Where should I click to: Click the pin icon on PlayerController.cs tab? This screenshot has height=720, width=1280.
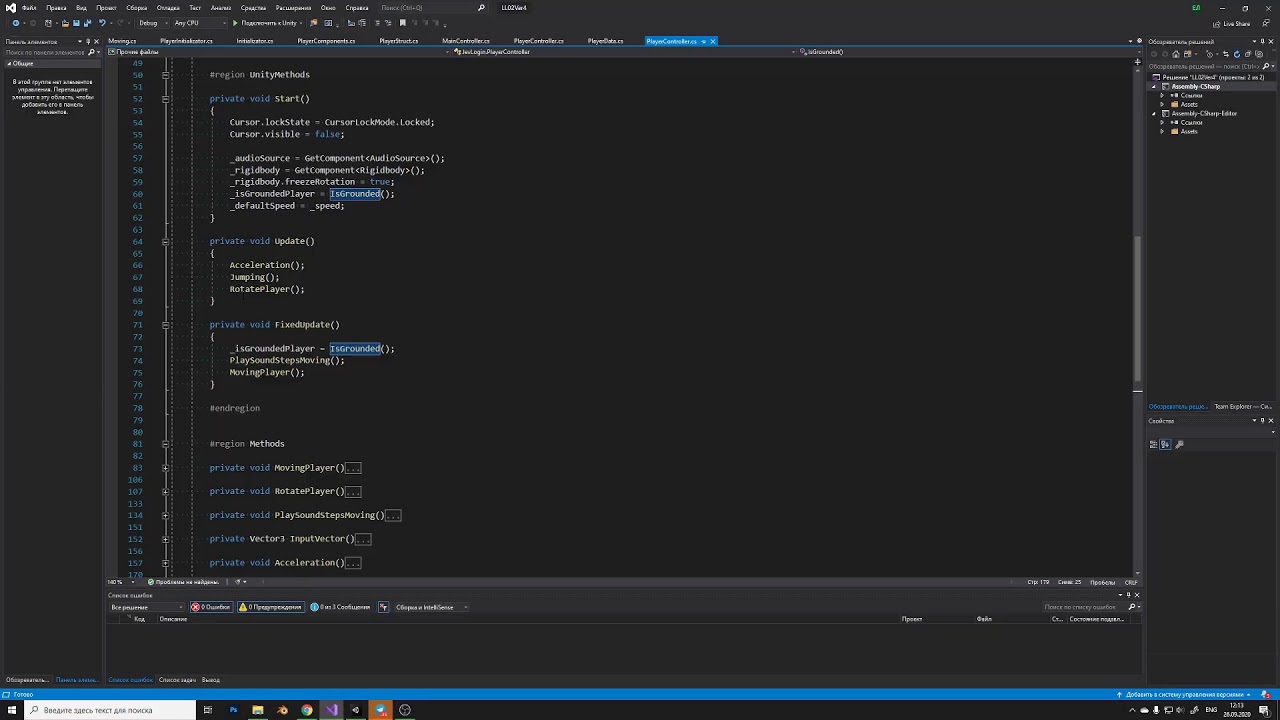pos(703,41)
